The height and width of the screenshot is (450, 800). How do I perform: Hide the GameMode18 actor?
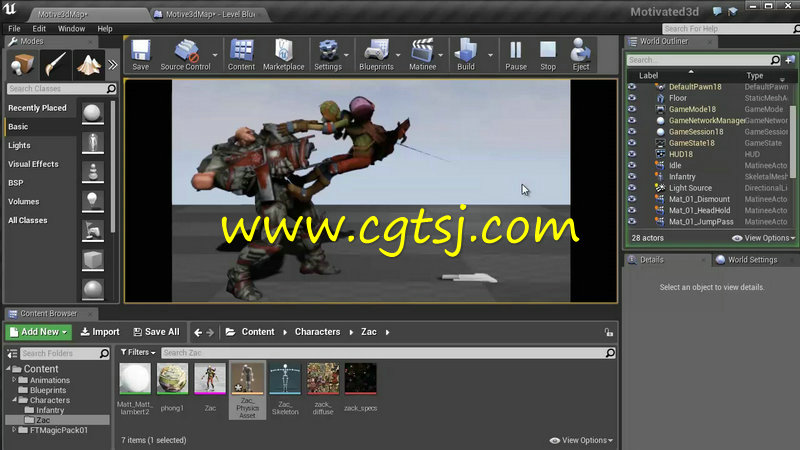[x=632, y=109]
